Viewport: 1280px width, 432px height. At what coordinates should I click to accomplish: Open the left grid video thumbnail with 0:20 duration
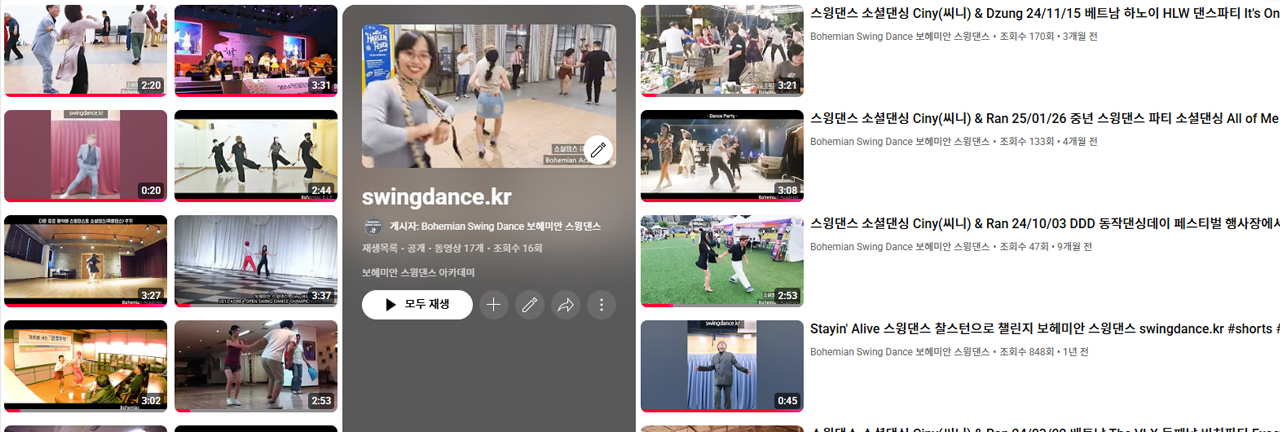[86, 156]
